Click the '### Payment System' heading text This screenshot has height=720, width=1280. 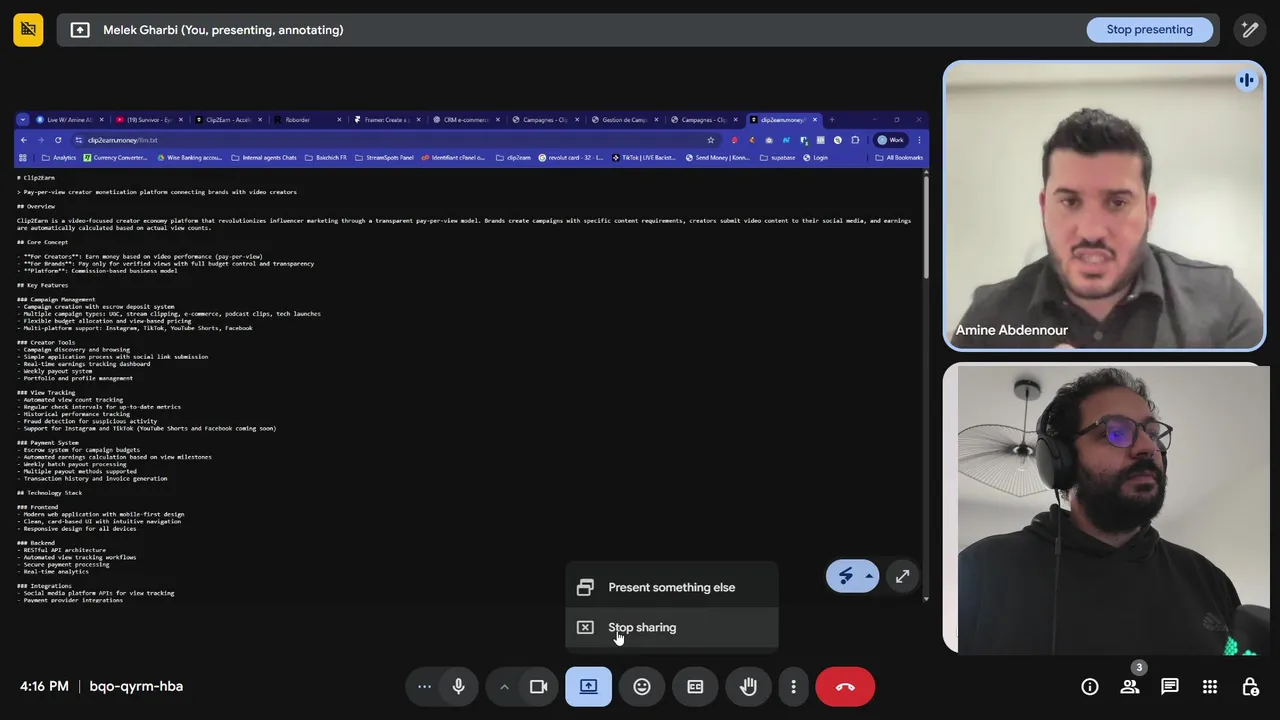tap(48, 443)
